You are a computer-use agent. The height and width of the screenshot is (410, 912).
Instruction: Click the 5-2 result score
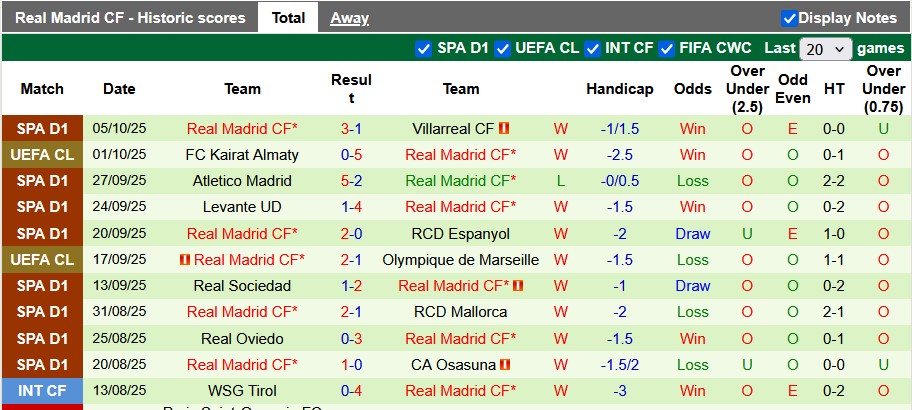(x=351, y=181)
